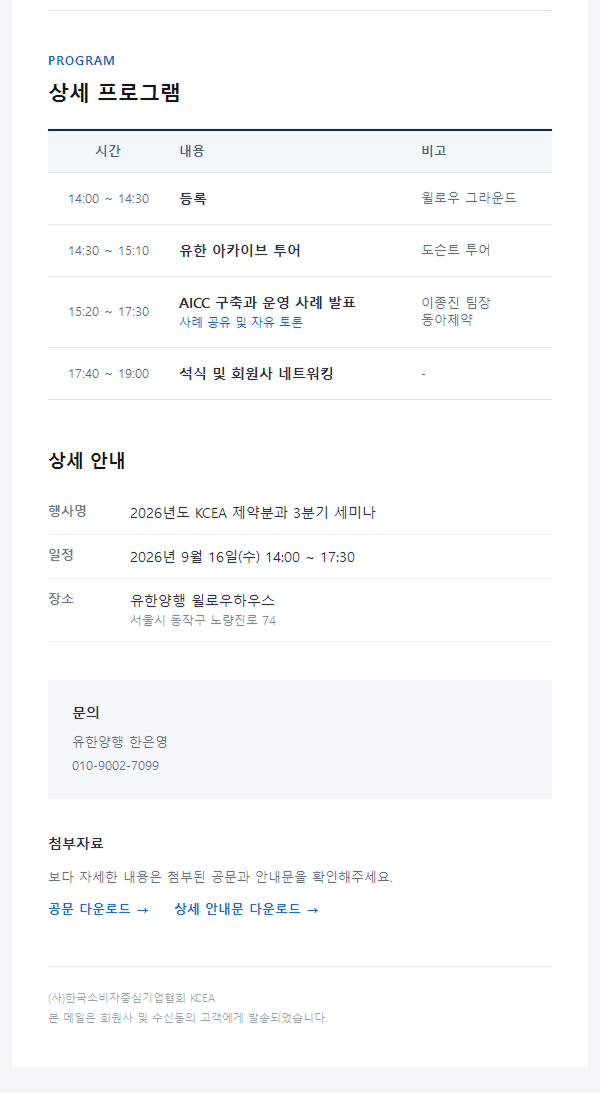
Task: Select the 사례 공유 및 자유 토론 subtitle
Action: 241,322
